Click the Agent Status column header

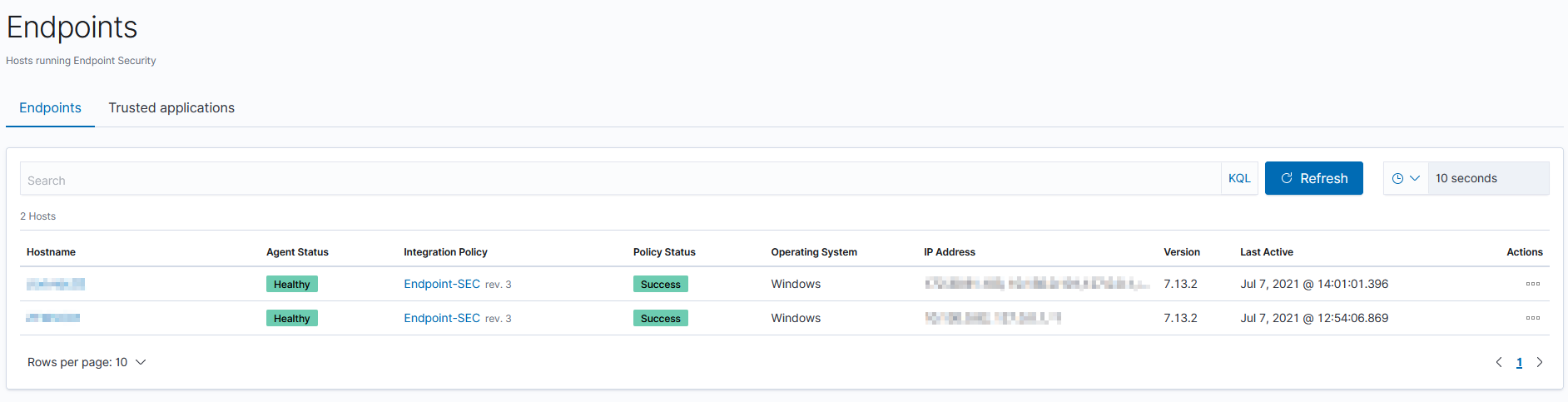pos(297,252)
